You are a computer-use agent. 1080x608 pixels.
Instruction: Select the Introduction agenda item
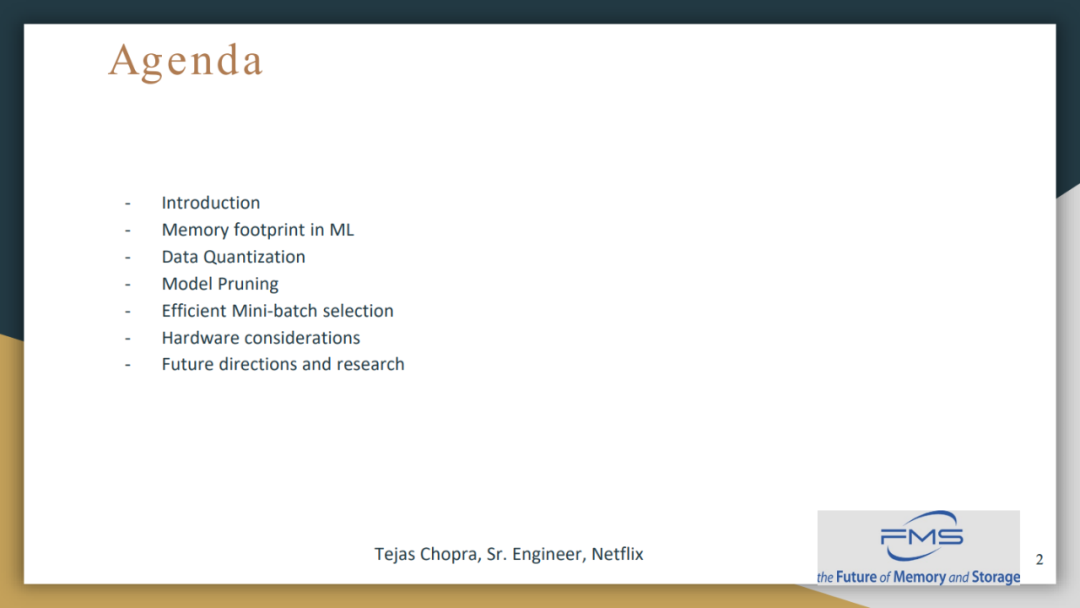coord(211,202)
